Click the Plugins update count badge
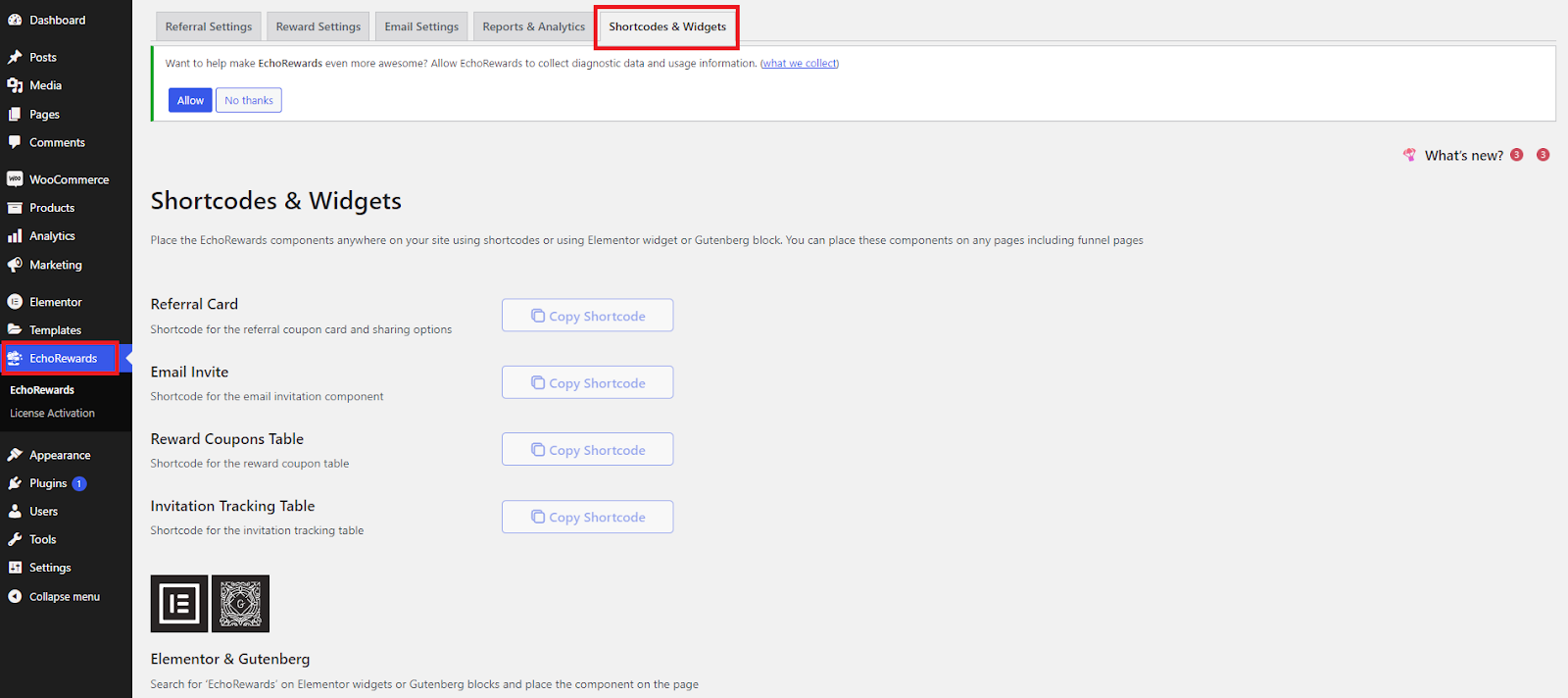 click(79, 483)
